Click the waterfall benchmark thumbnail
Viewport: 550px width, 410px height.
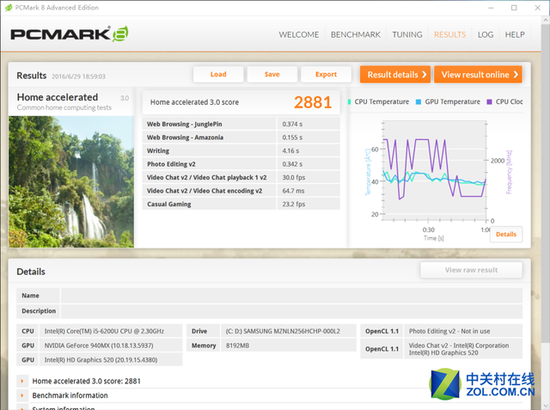71,182
